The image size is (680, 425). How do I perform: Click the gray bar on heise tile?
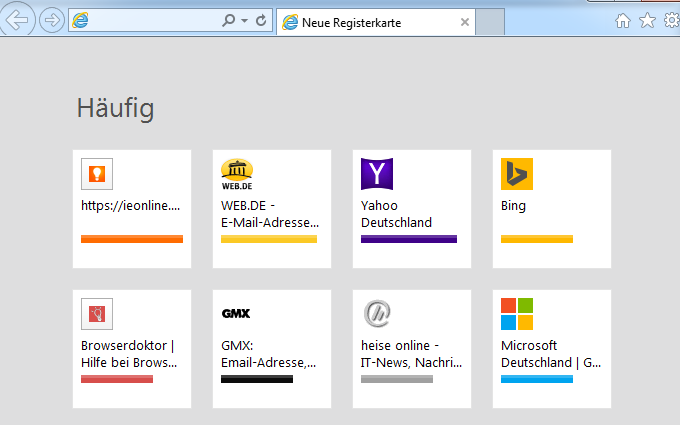(x=397, y=379)
